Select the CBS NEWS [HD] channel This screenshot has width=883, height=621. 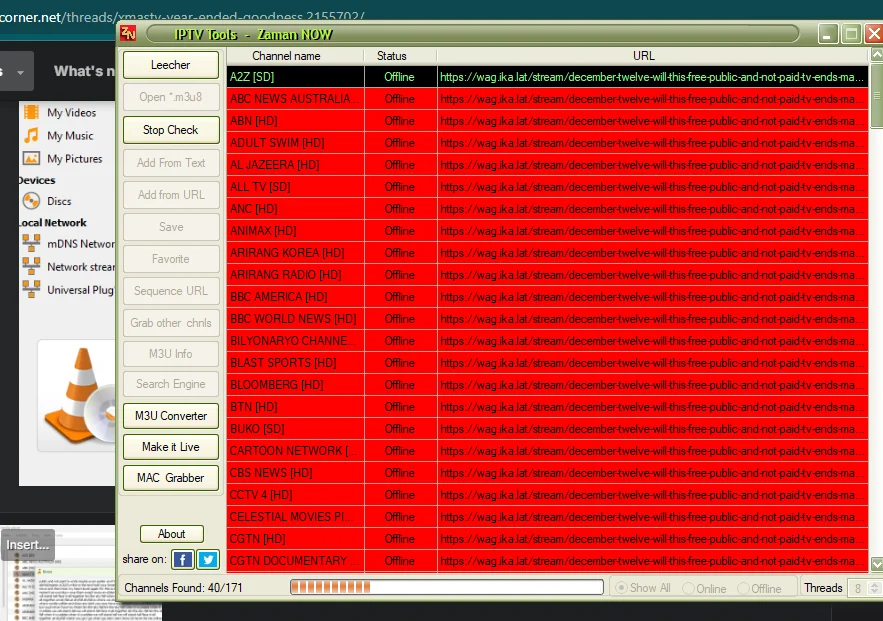[547, 473]
